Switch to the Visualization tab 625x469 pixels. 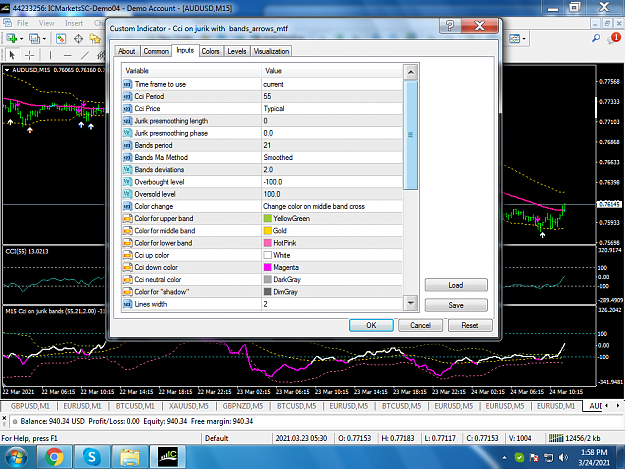coord(271,51)
